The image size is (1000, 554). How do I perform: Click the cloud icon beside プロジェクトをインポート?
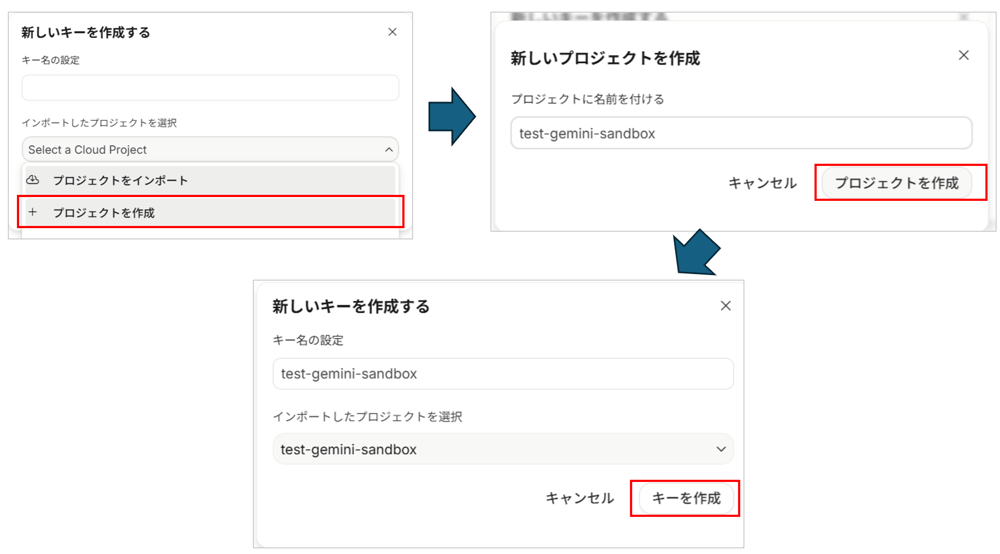coord(33,180)
